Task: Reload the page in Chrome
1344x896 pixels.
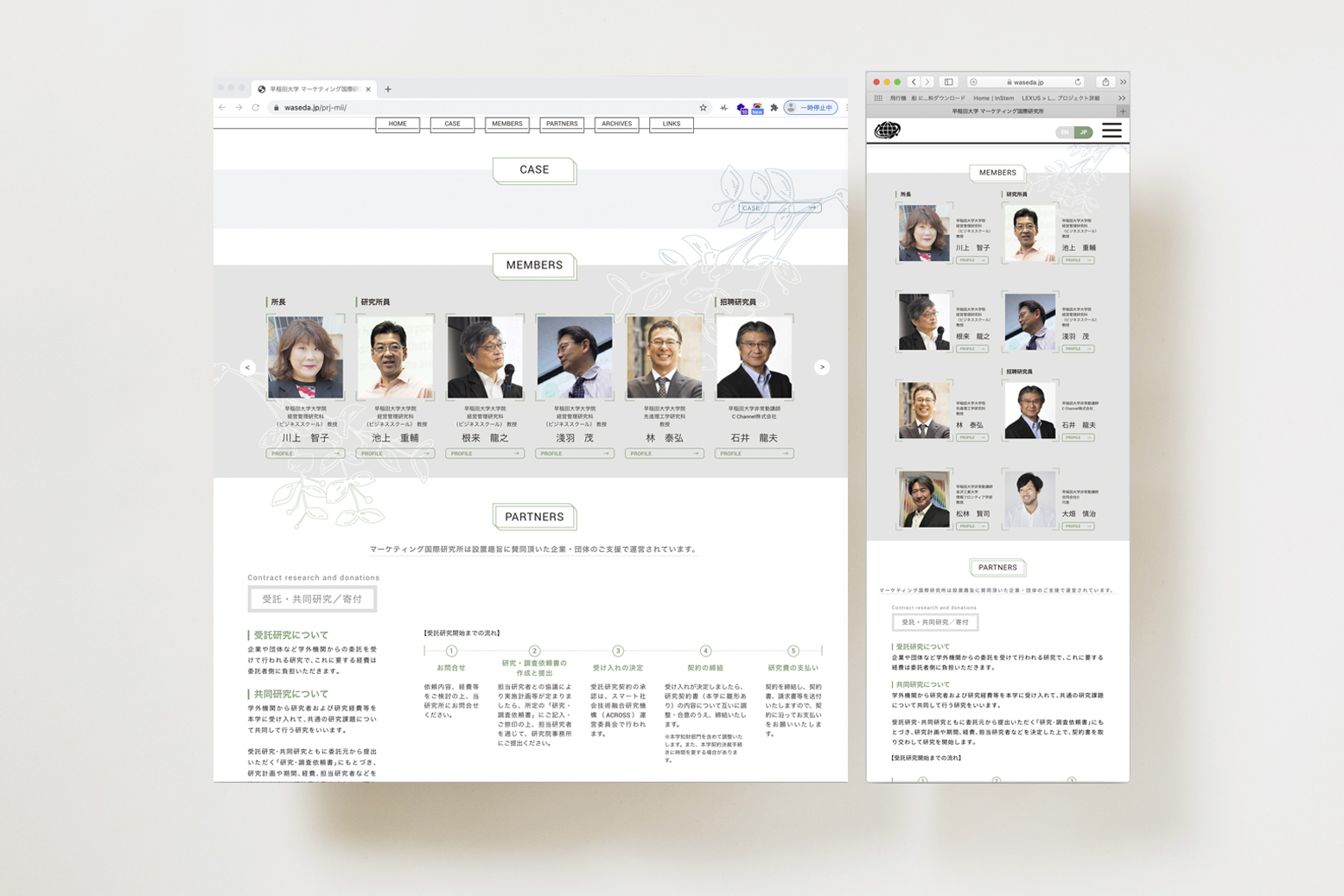Action: coord(256,108)
